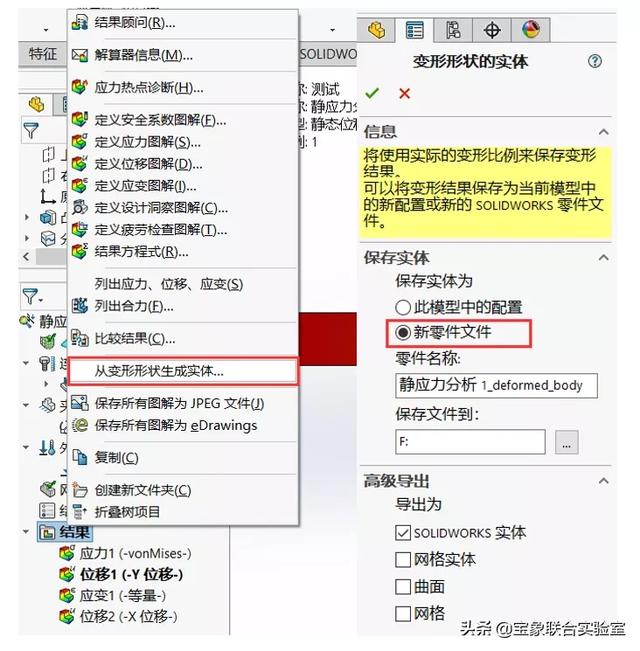
Task: Click the filter funnel icon above simulation tree
Action: point(31,296)
